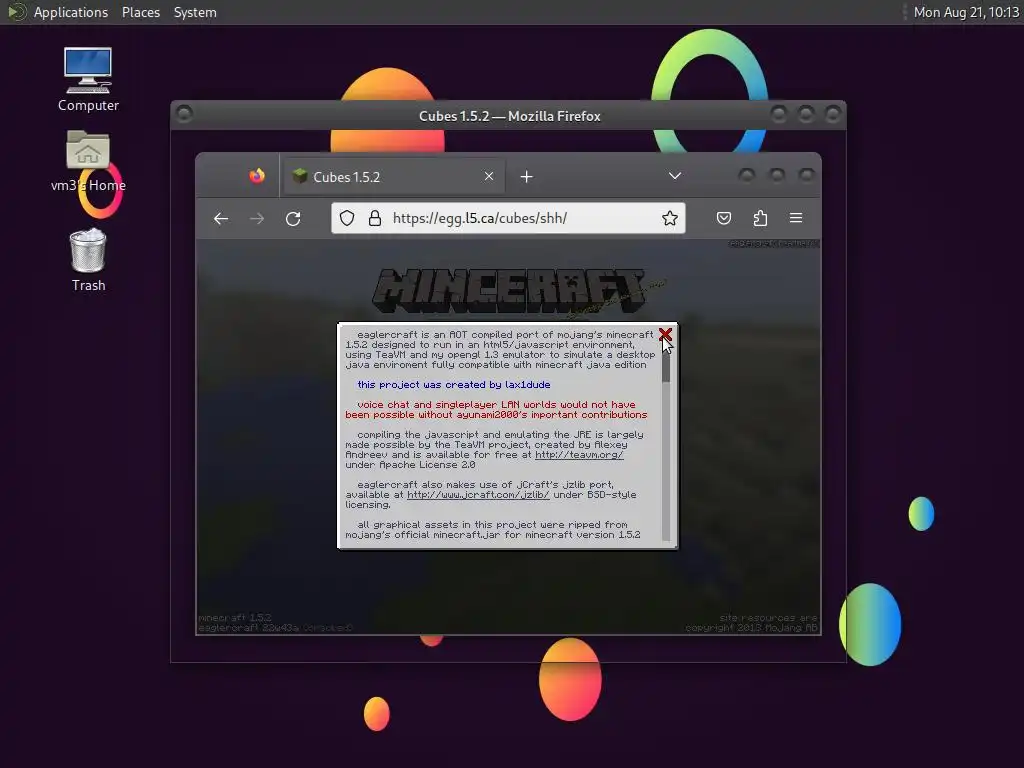
Task: Open the Firefox extensions puzzle icon
Action: click(x=760, y=218)
